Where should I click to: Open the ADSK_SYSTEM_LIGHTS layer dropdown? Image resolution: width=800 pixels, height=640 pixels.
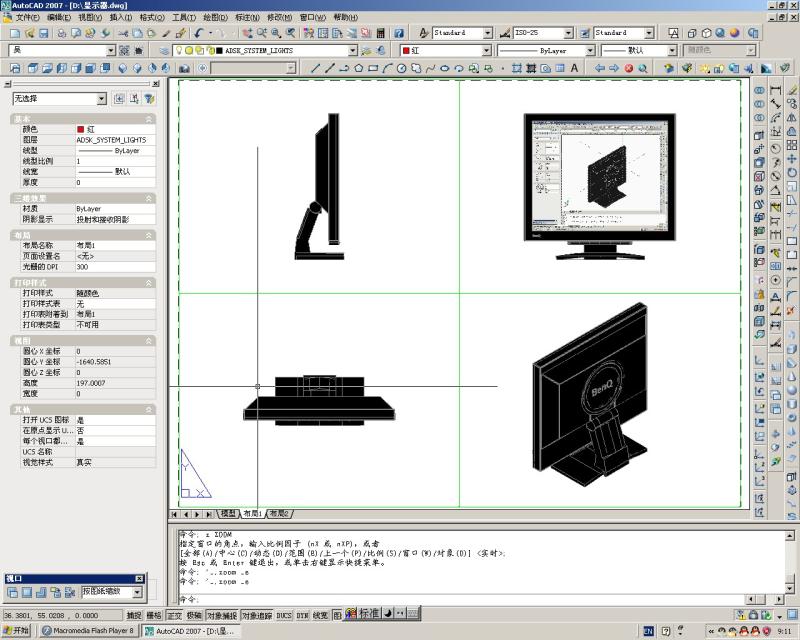click(353, 51)
